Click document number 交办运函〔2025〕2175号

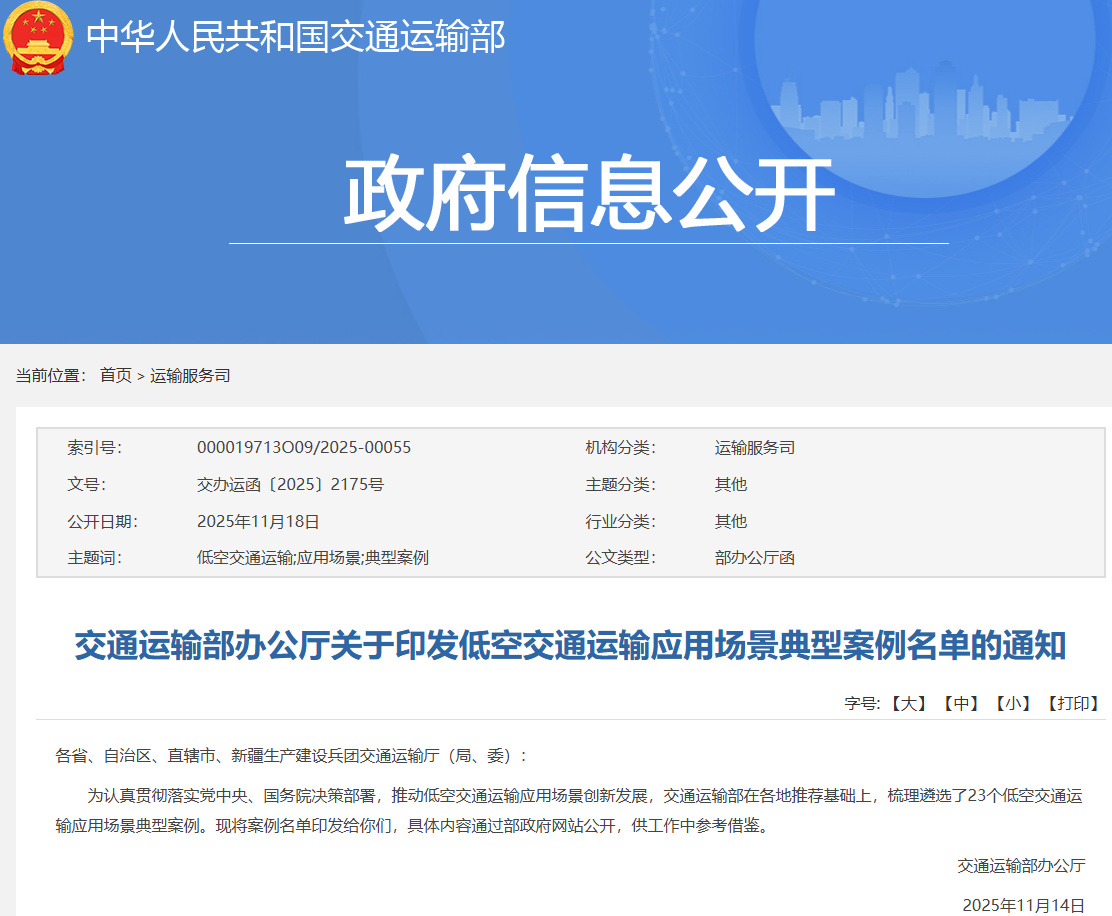tap(290, 485)
